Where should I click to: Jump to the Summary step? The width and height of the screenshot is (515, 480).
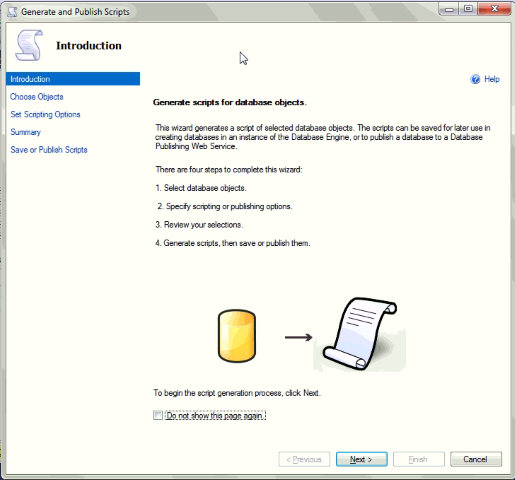(x=25, y=132)
